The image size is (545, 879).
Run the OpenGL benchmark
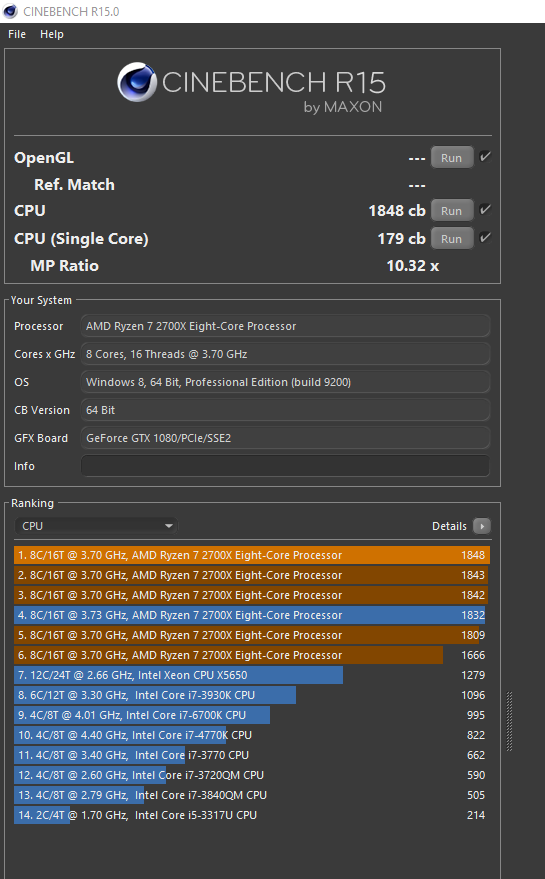click(x=451, y=158)
